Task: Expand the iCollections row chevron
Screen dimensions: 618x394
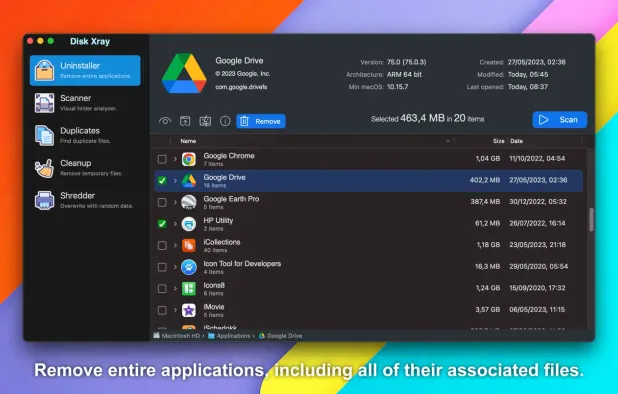Action: pos(175,245)
